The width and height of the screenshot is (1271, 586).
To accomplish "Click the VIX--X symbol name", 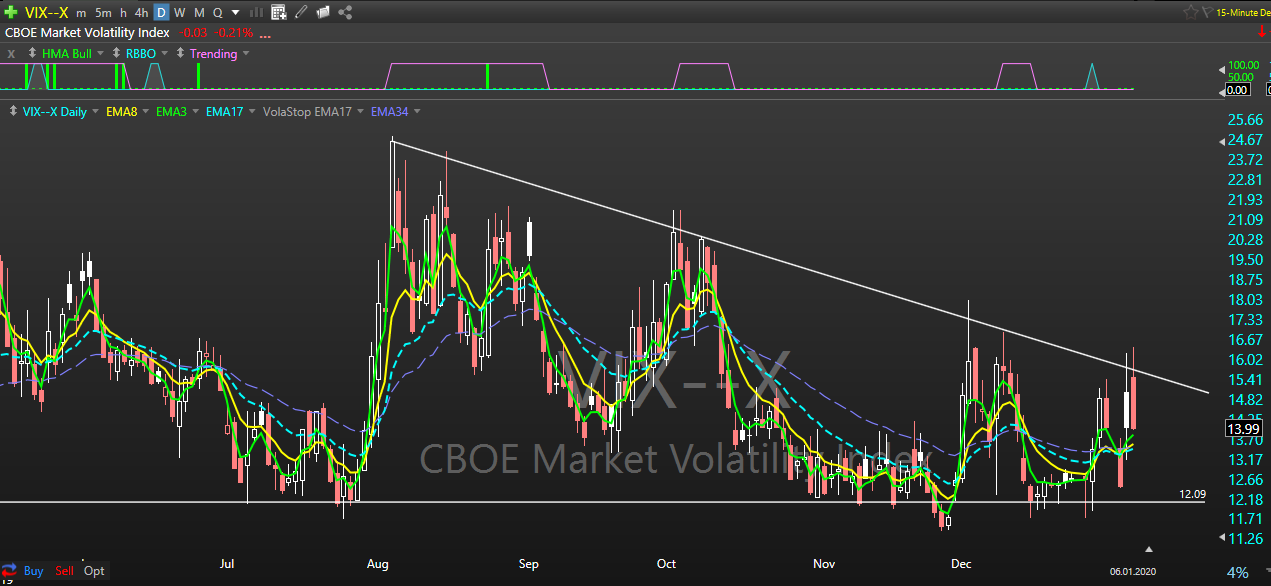I will tap(45, 13).
